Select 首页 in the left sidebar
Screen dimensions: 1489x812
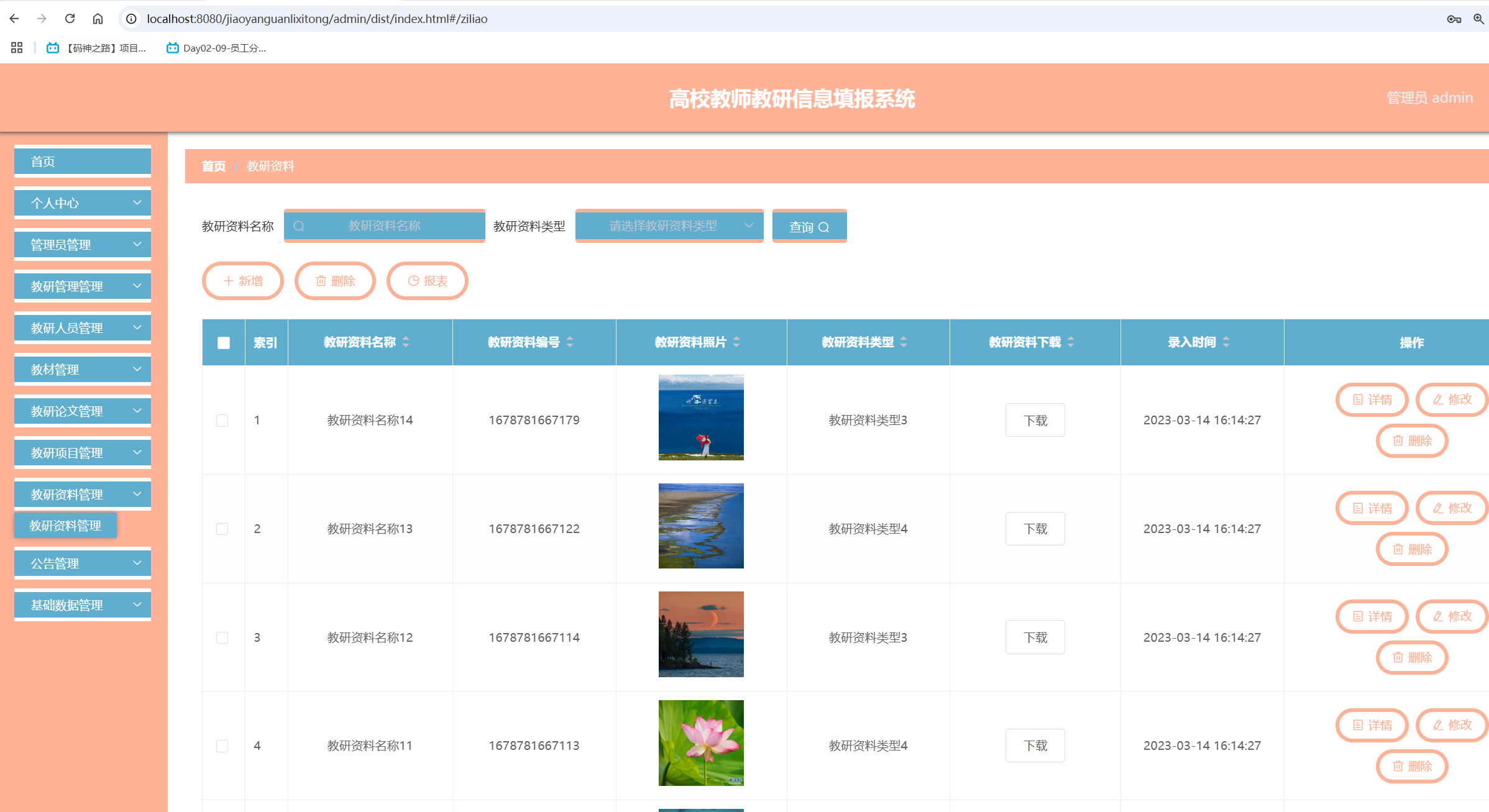(x=82, y=161)
